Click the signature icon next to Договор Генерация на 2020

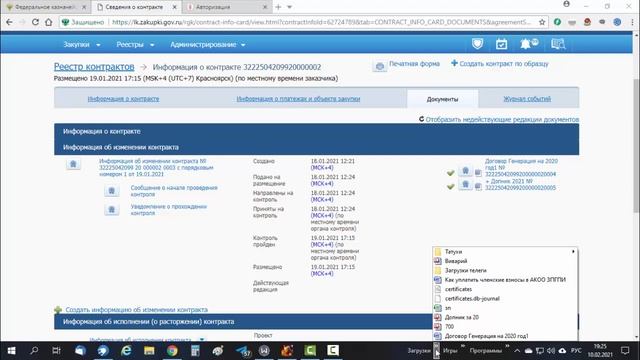[465, 171]
